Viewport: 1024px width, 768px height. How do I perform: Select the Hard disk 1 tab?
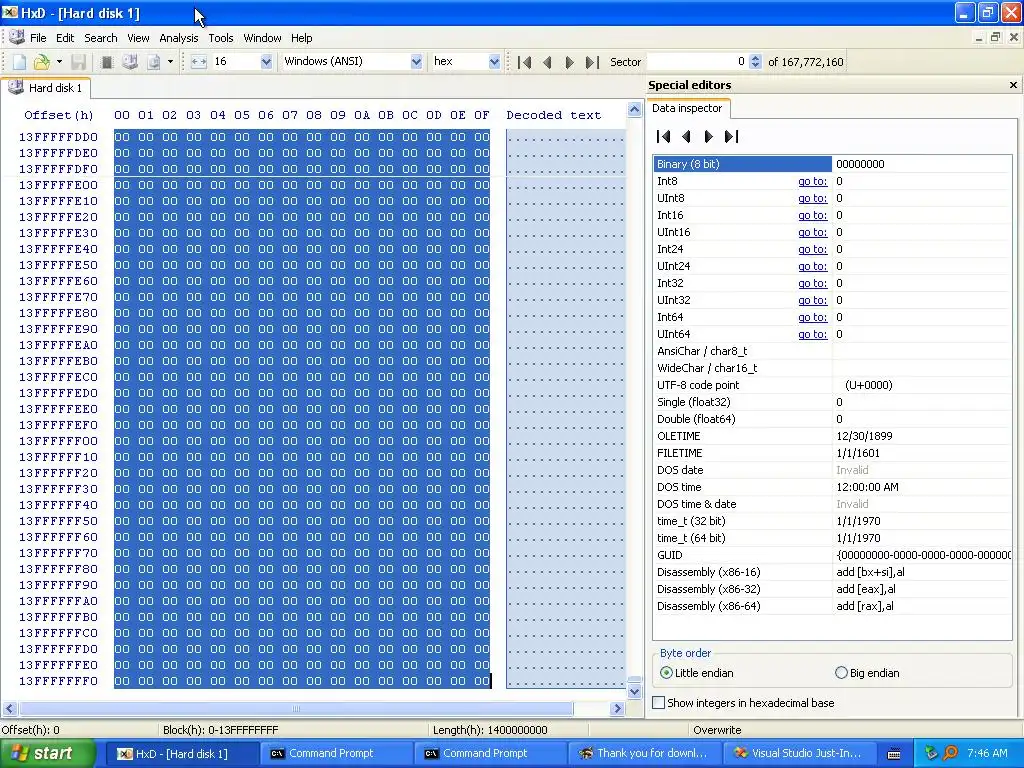coord(46,88)
